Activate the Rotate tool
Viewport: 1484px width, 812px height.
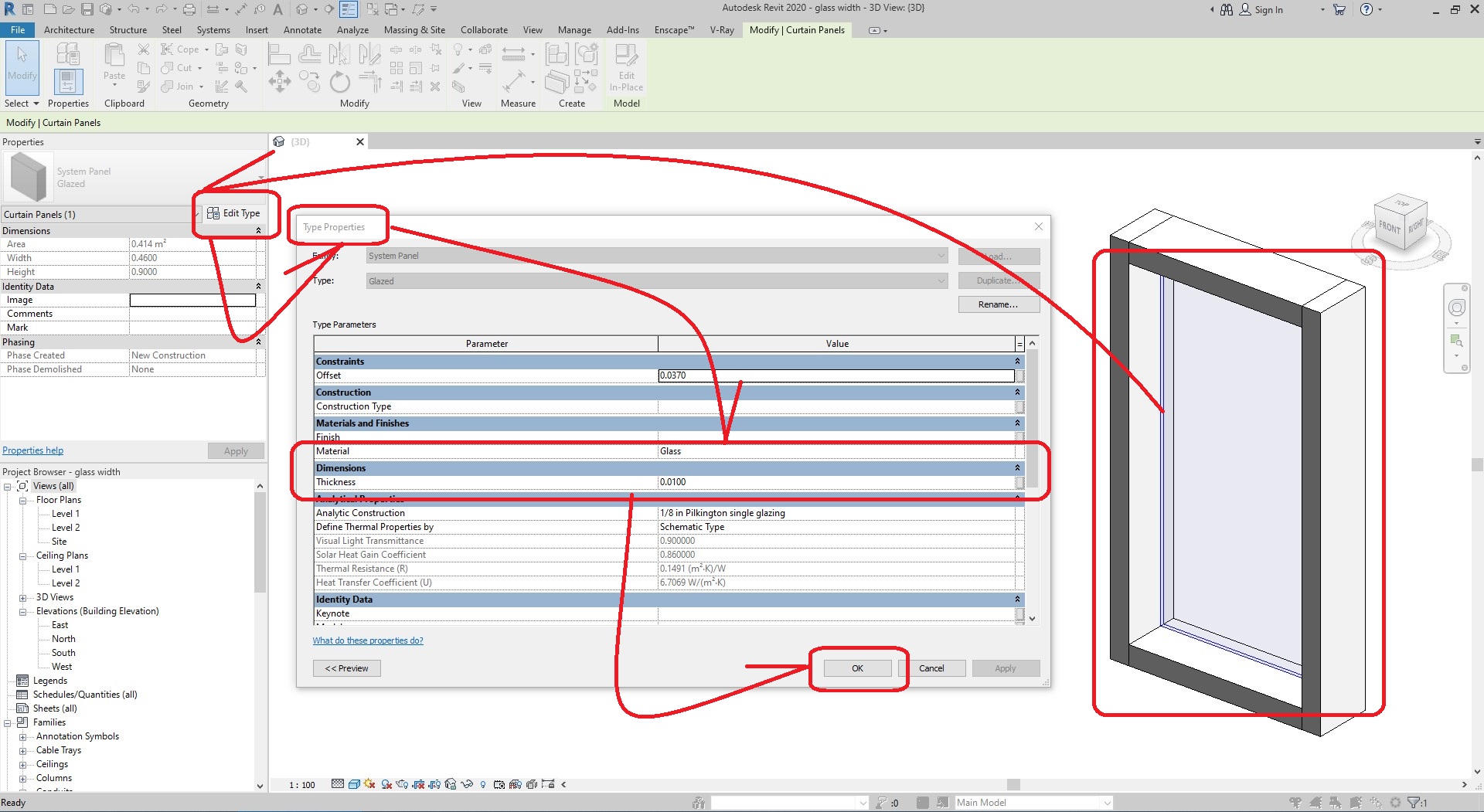click(340, 81)
